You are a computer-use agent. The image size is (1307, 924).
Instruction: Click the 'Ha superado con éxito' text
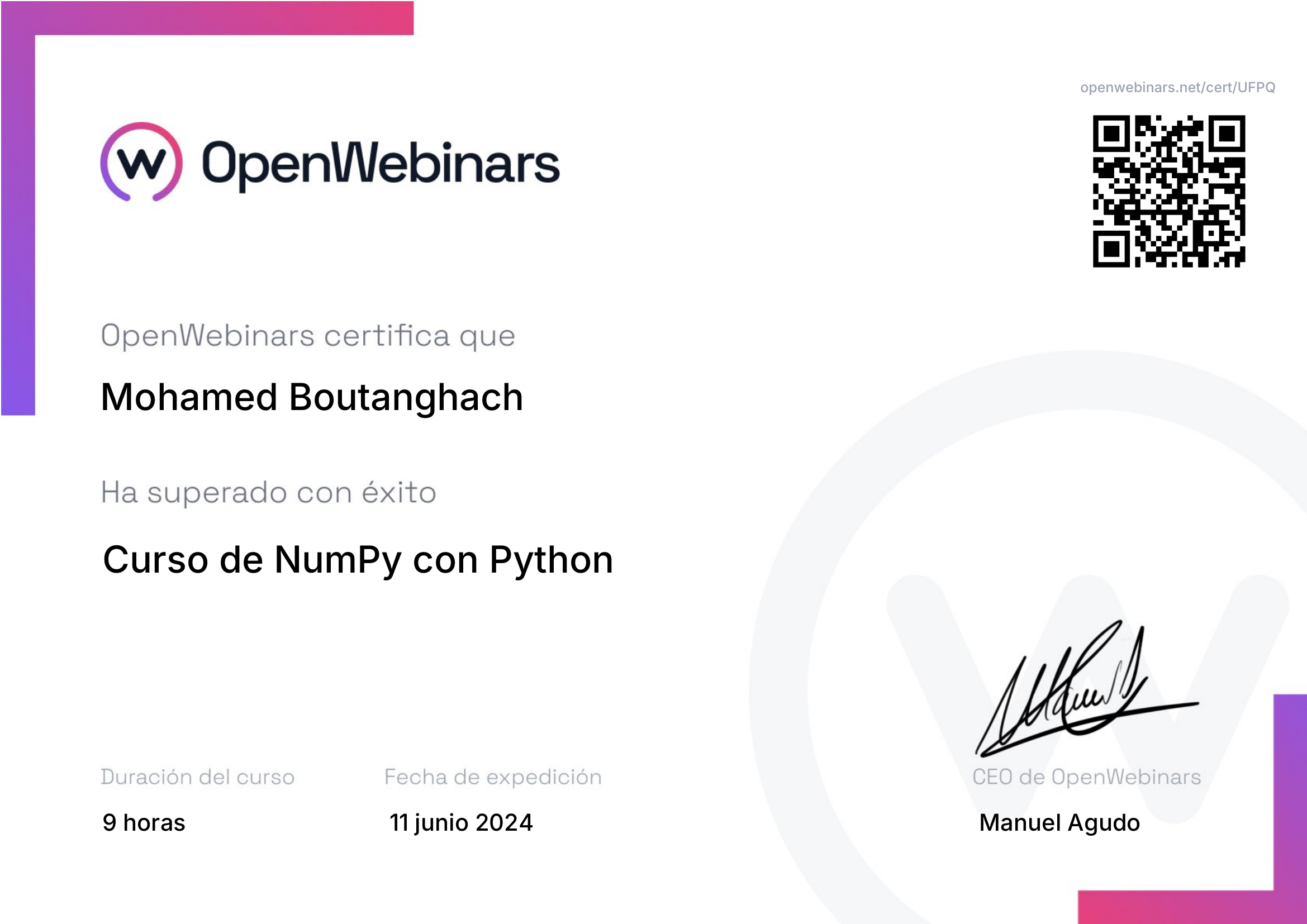click(268, 493)
